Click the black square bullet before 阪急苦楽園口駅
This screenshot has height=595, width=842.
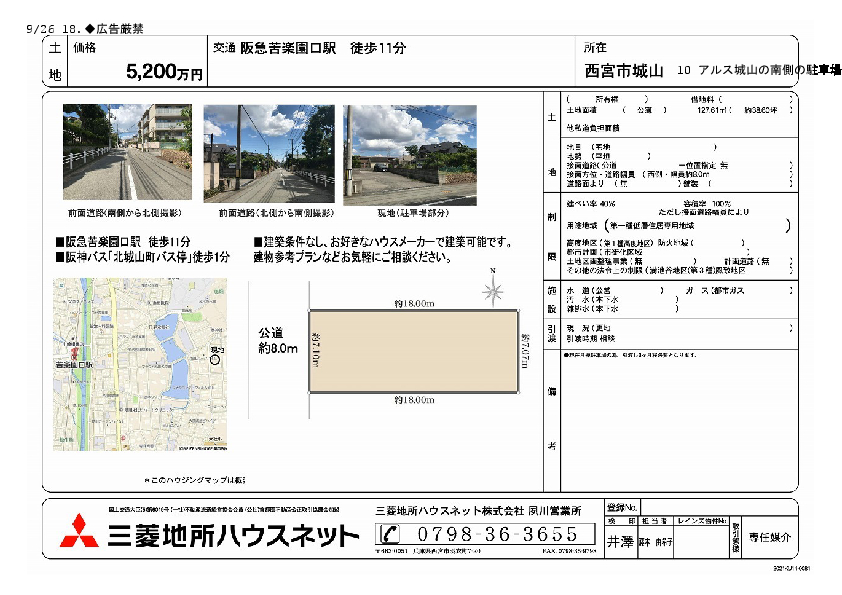(59, 243)
